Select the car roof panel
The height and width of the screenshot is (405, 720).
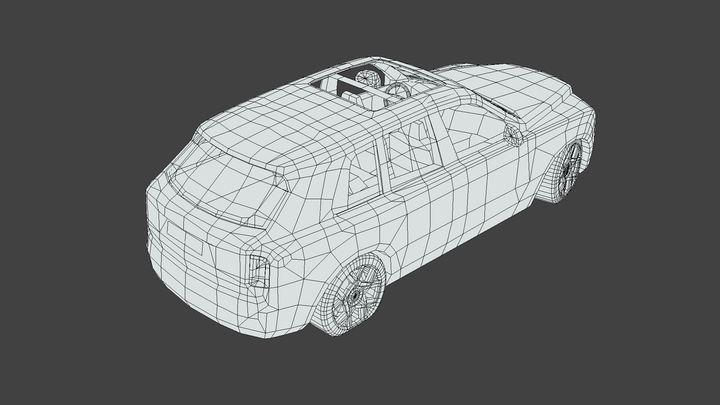(290, 125)
